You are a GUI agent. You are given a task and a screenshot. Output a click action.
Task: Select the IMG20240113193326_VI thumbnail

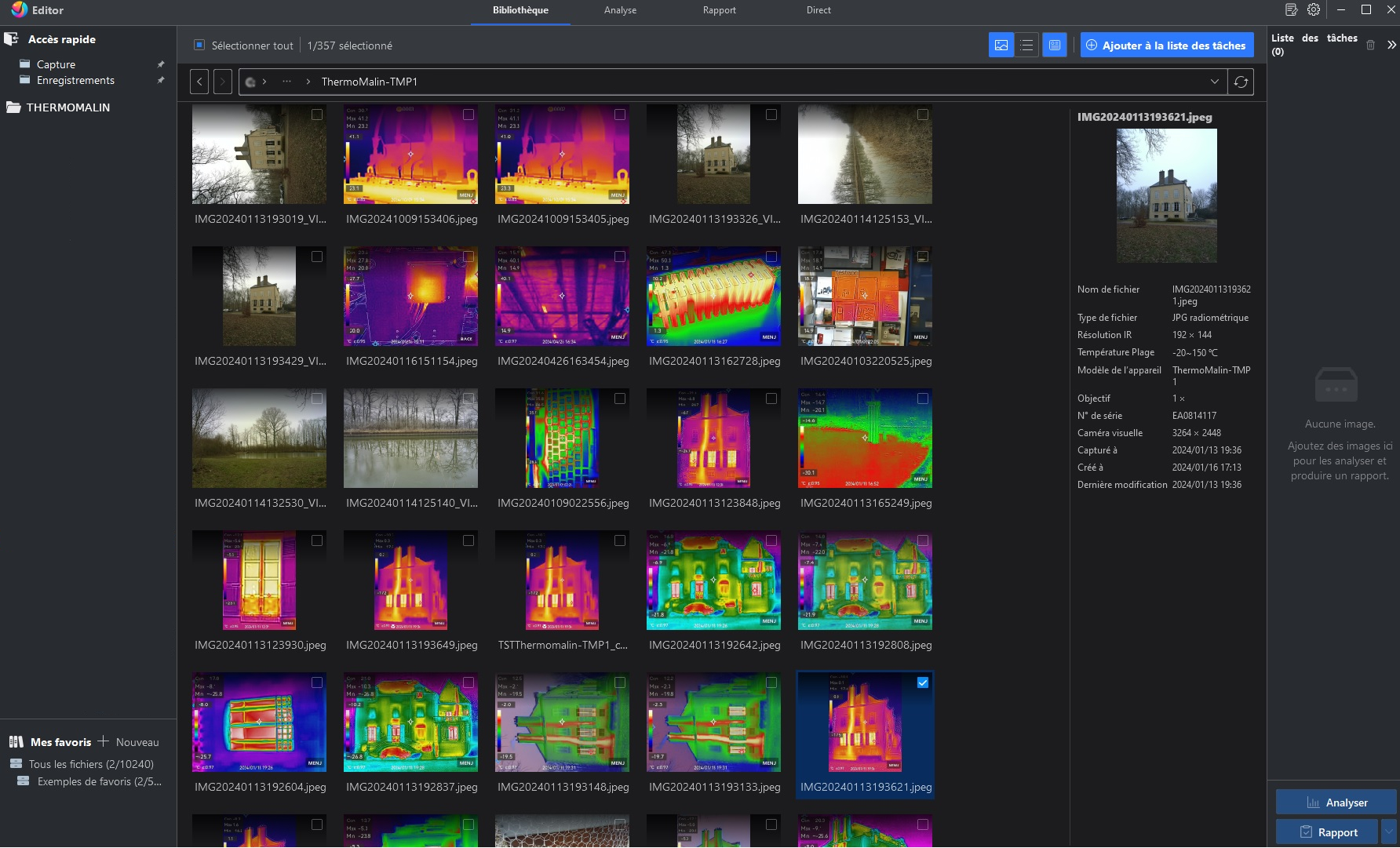point(713,155)
